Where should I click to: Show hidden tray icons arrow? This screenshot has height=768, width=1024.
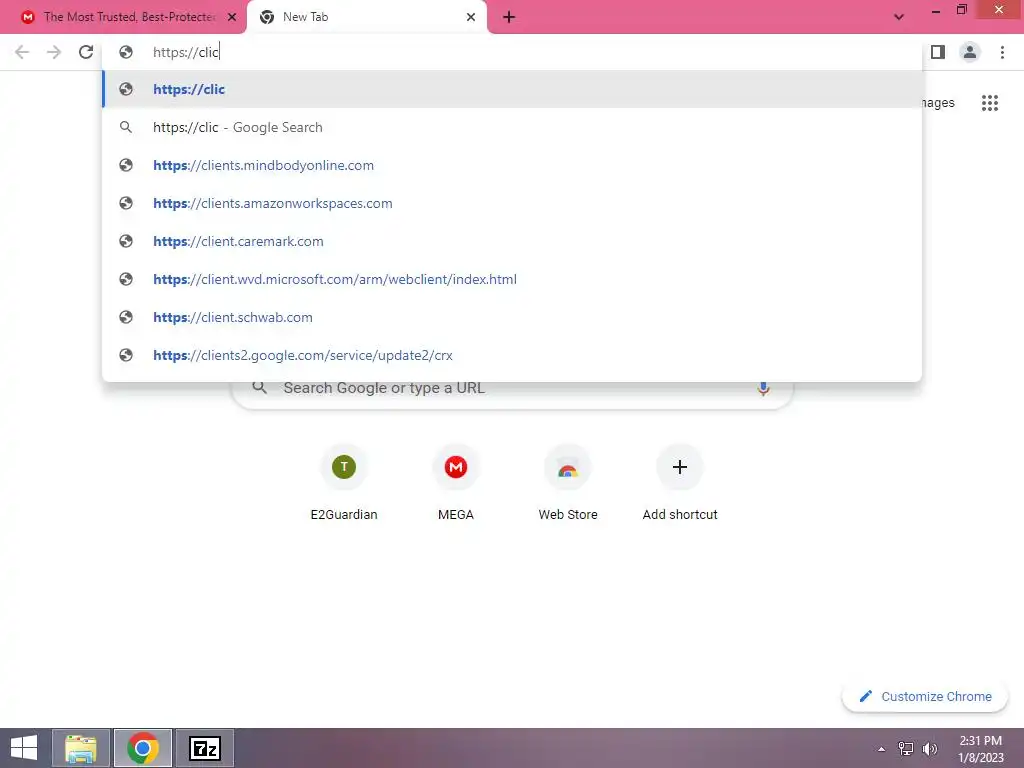pos(882,749)
